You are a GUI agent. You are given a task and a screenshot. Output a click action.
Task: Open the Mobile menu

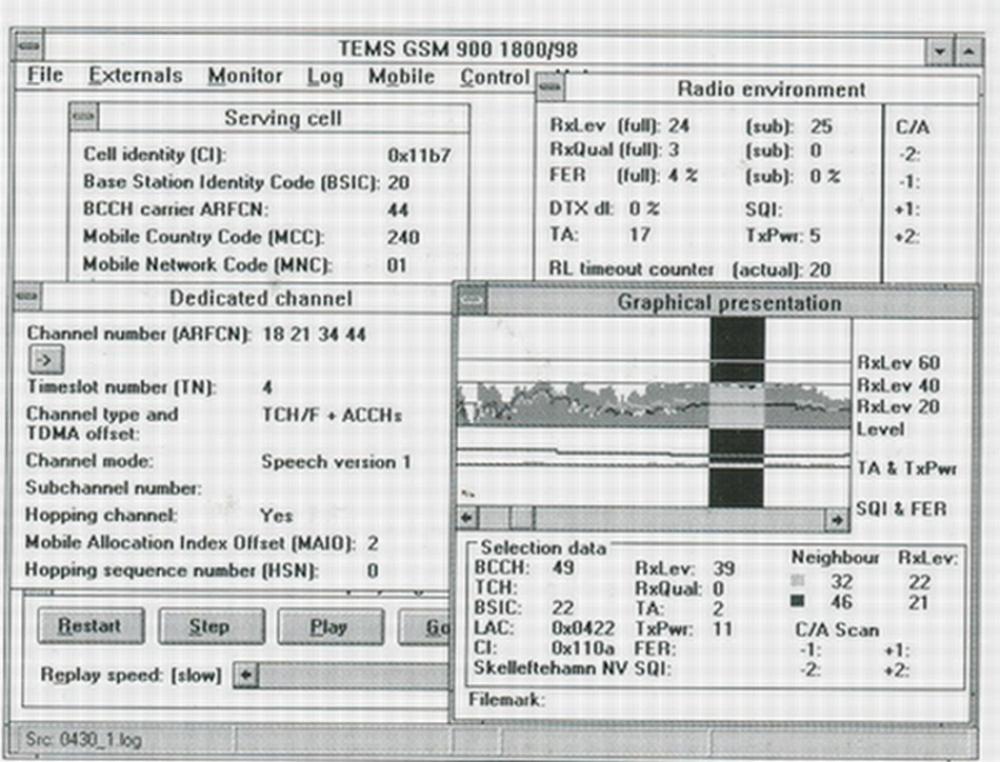pyautogui.click(x=401, y=77)
